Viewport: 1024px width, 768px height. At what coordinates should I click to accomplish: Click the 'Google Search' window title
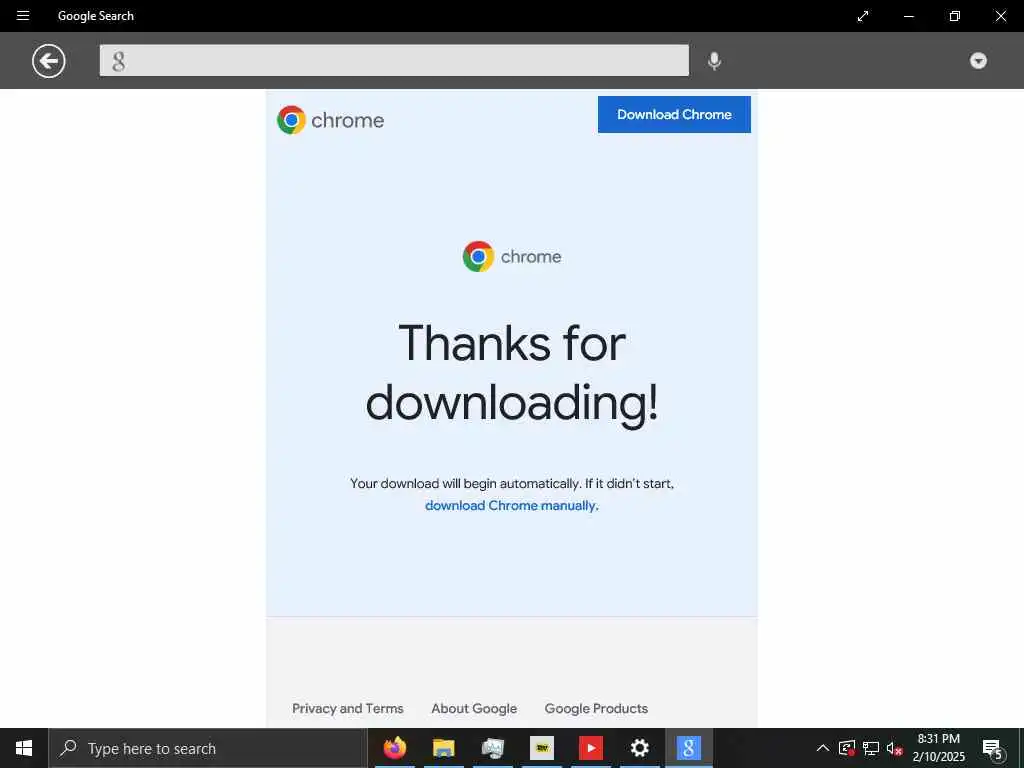[95, 16]
